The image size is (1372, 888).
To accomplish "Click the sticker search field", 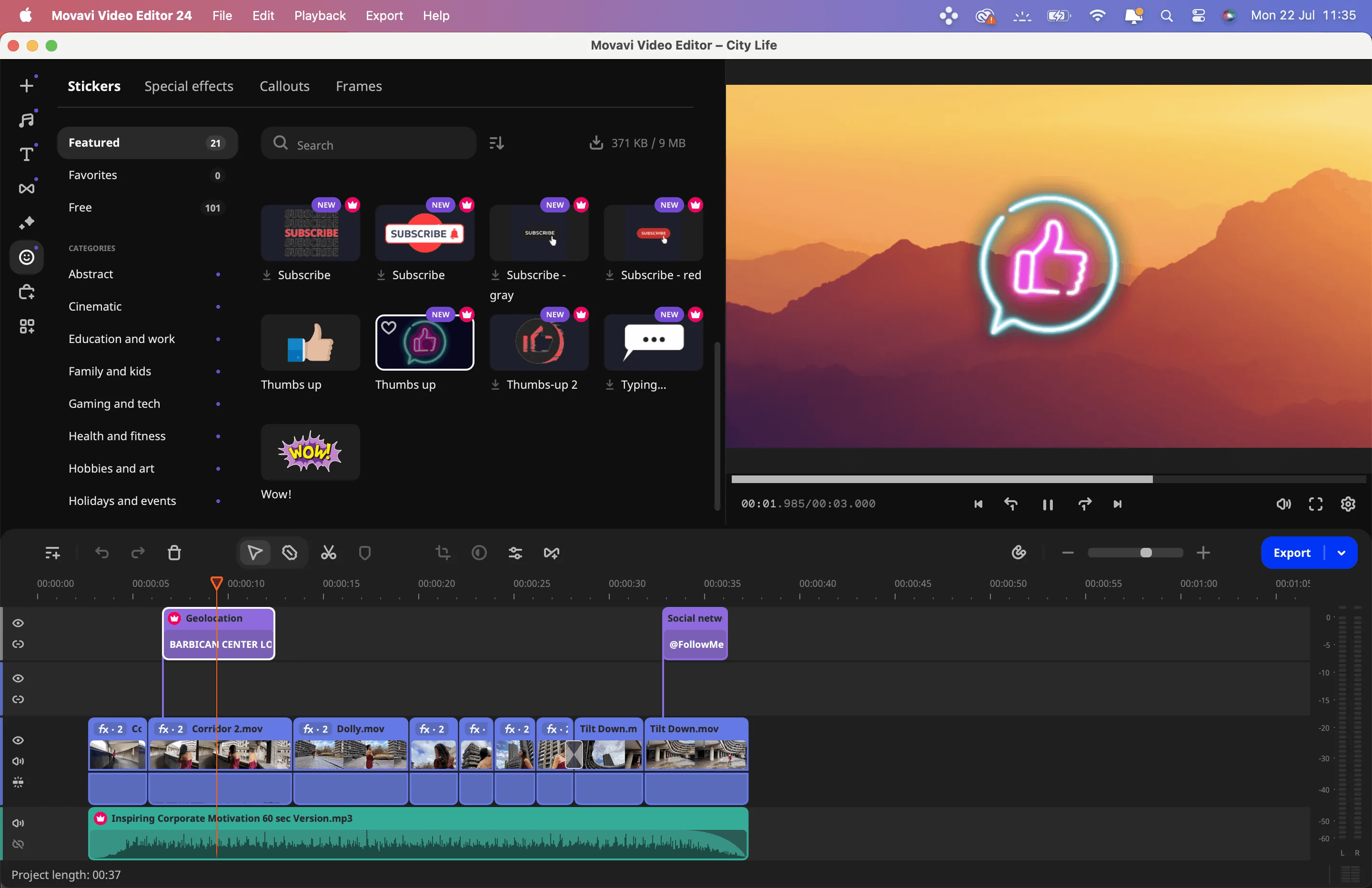I will pos(369,144).
